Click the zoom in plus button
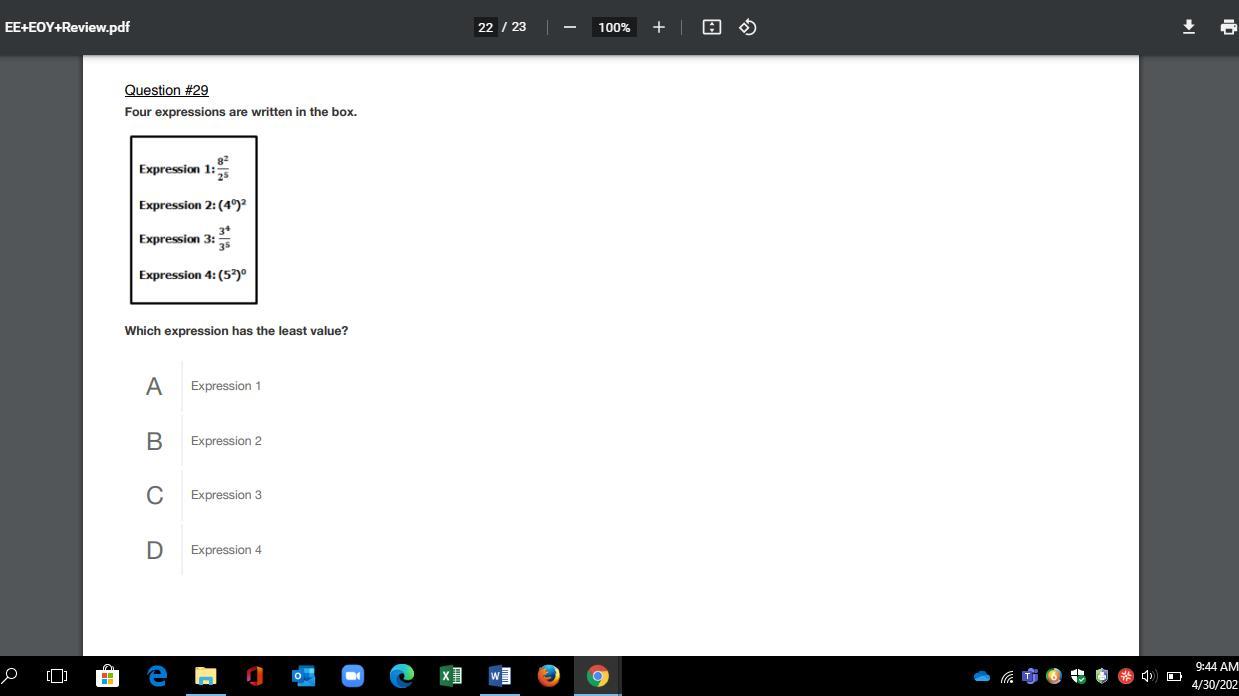This screenshot has width=1239, height=696. 658,27
